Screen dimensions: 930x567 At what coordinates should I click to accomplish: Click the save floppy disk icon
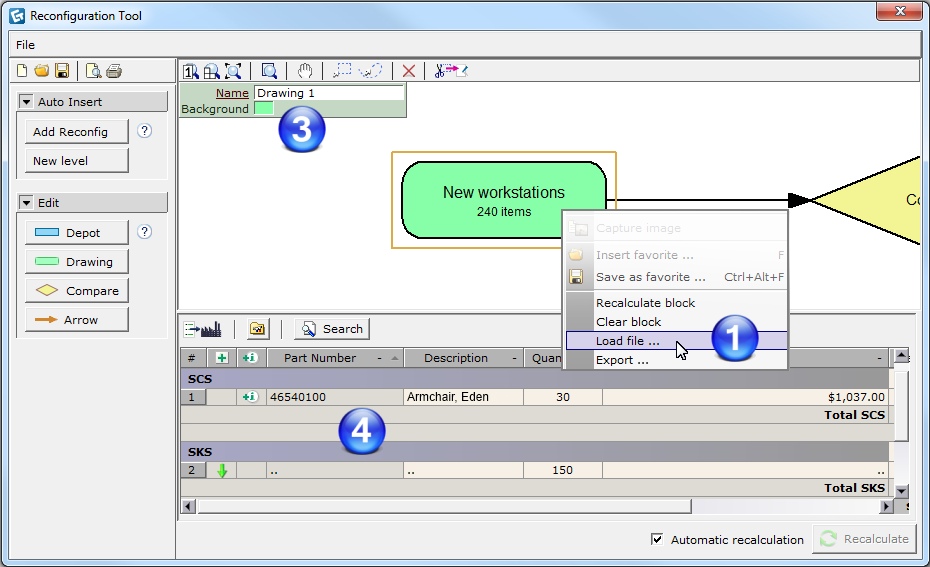(61, 70)
